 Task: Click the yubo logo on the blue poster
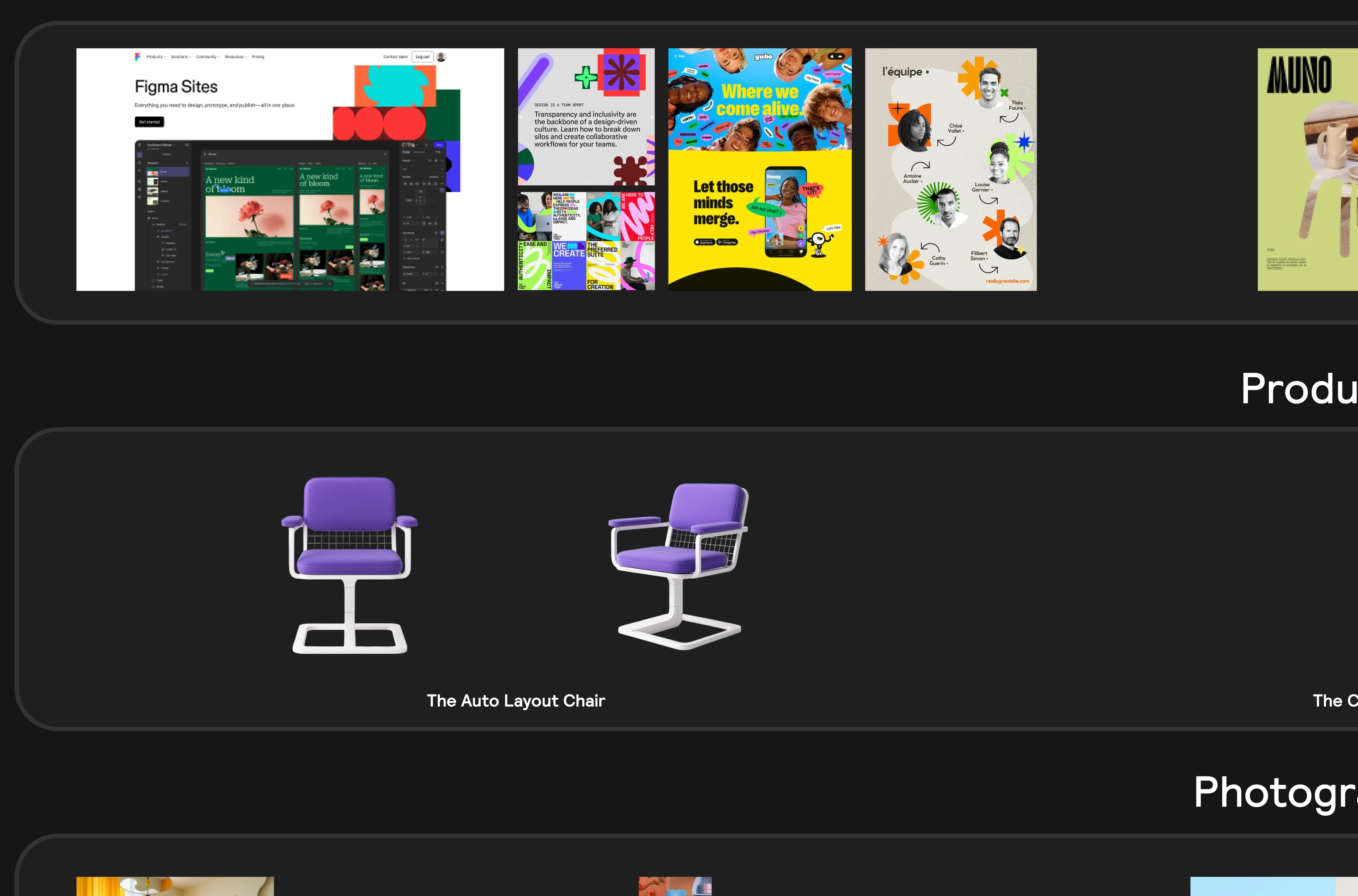763,56
